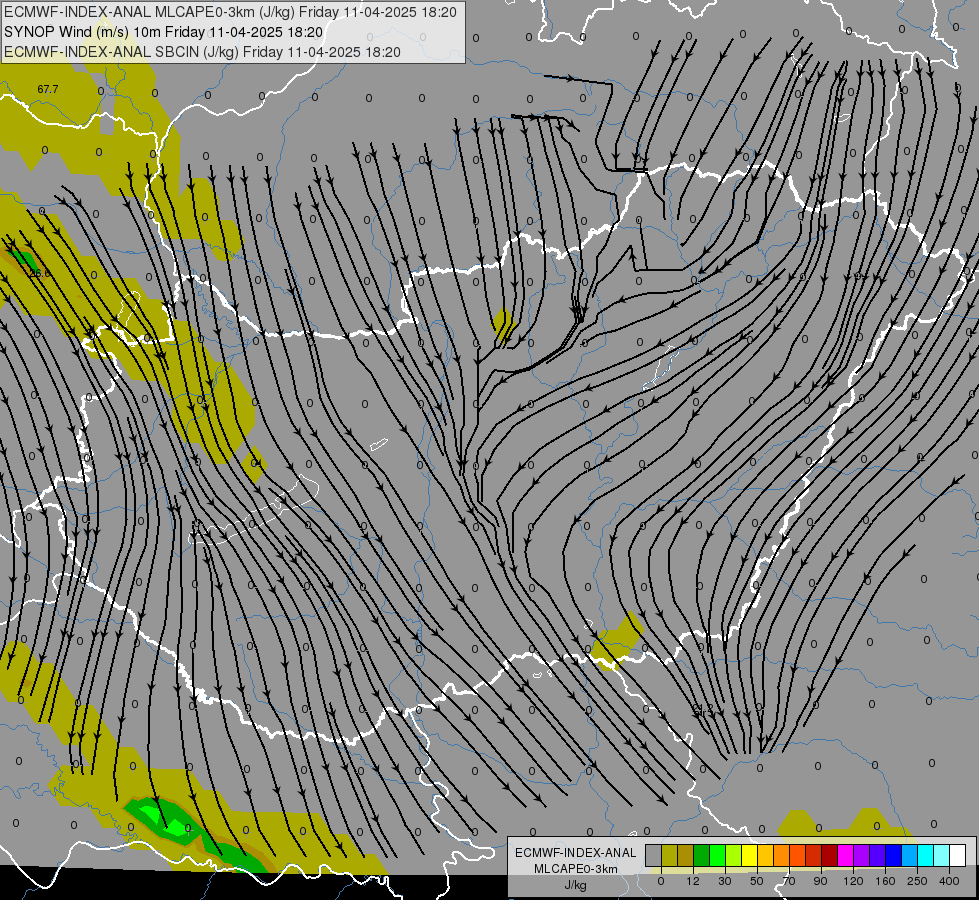Select the bright cyan legend swatch

click(x=927, y=855)
